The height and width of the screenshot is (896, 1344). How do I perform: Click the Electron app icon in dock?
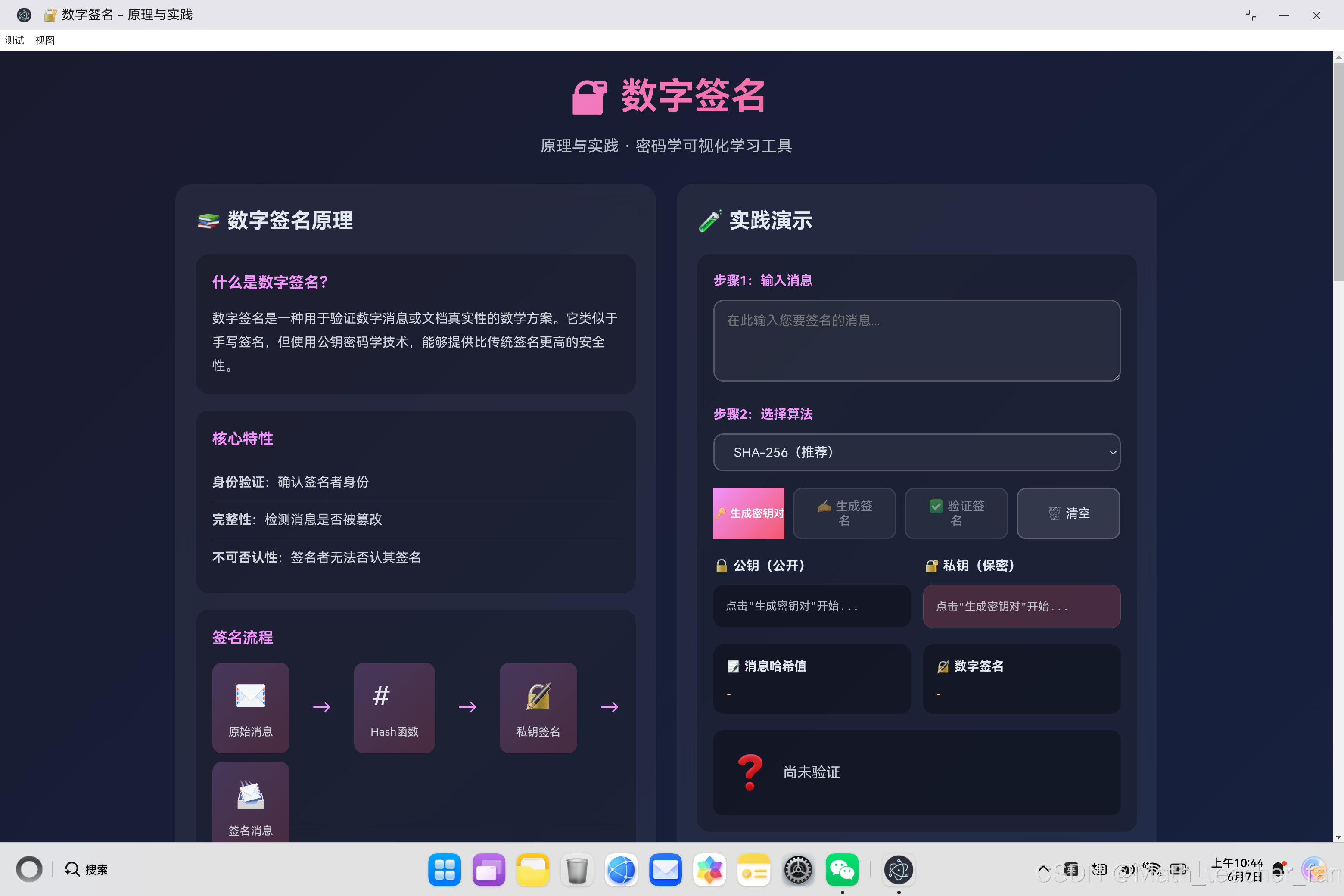click(898, 870)
